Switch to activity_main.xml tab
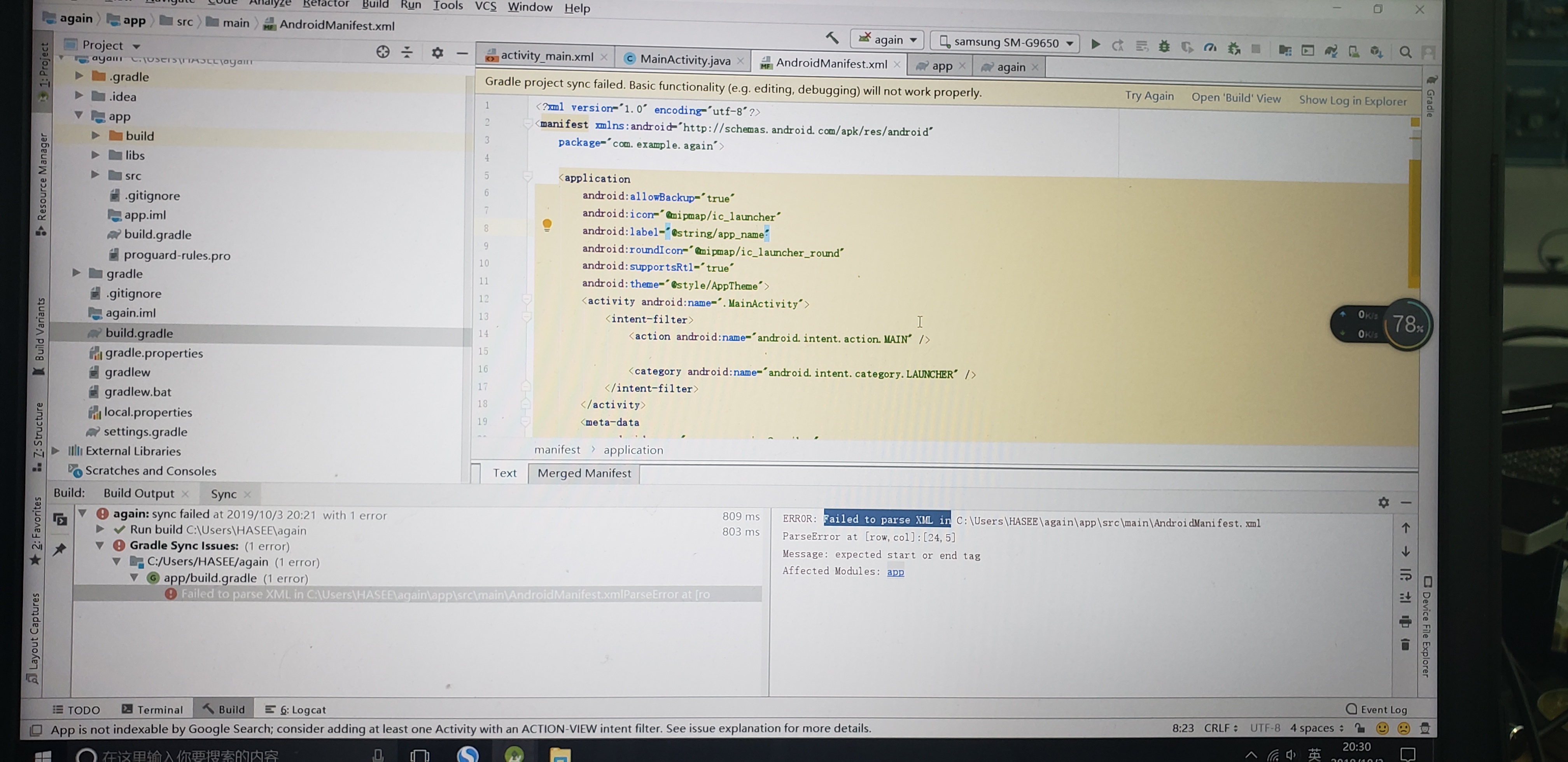Viewport: 1568px width, 762px height. click(x=545, y=56)
